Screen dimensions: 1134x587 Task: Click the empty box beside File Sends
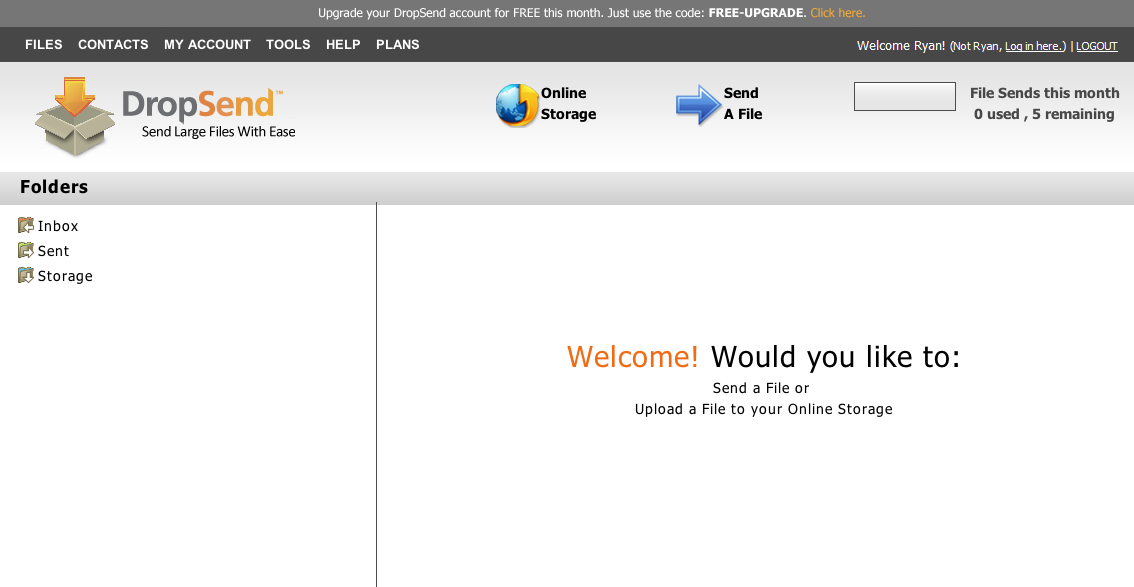coord(904,97)
